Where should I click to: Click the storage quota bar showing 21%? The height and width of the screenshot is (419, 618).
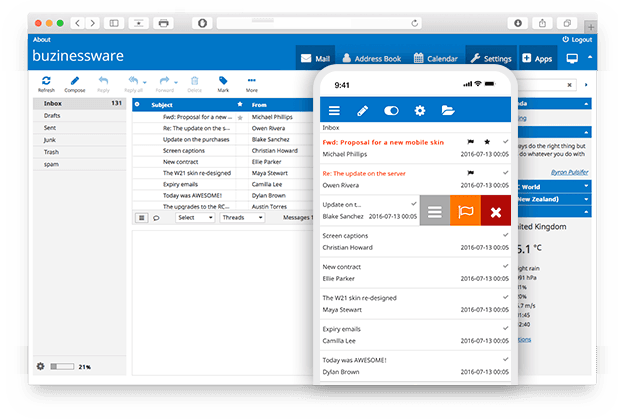64,367
